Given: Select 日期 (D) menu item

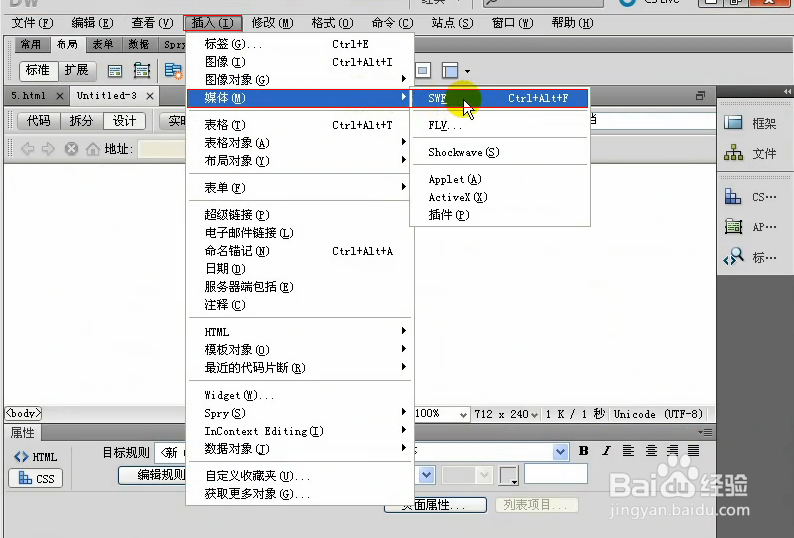Looking at the screenshot, I should click(299, 268).
